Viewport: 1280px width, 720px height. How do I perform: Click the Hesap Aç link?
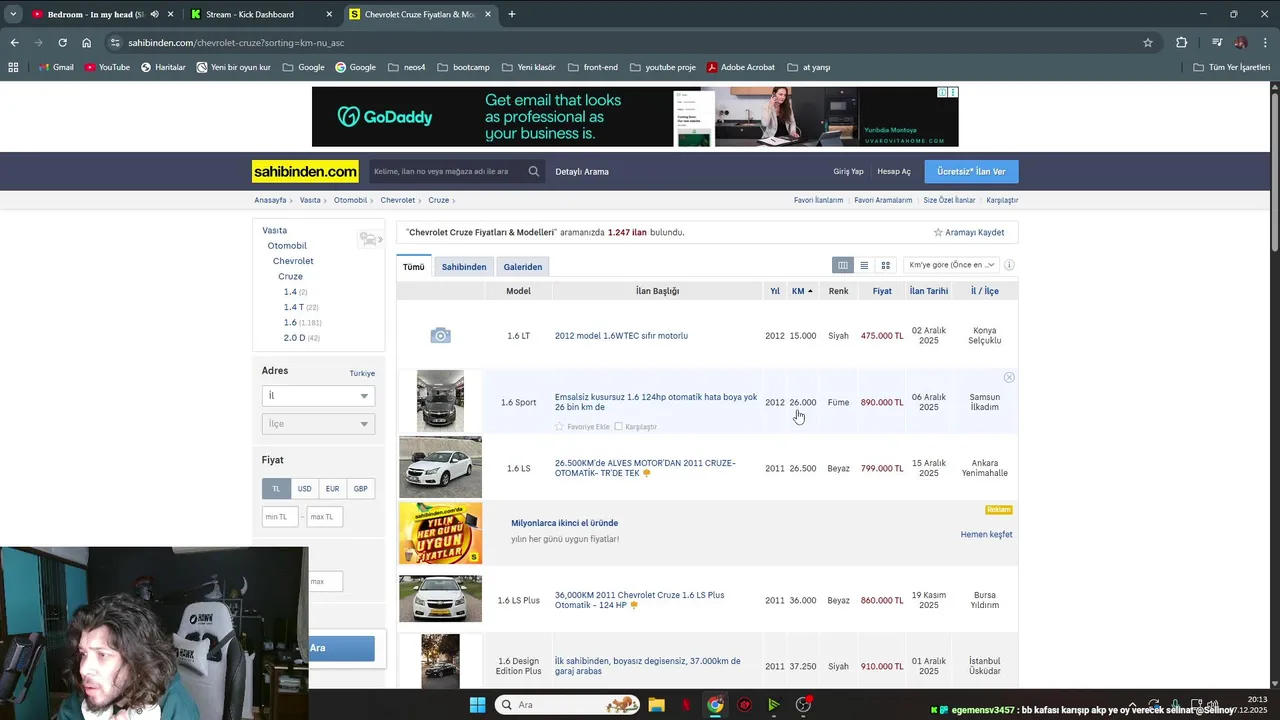click(894, 172)
